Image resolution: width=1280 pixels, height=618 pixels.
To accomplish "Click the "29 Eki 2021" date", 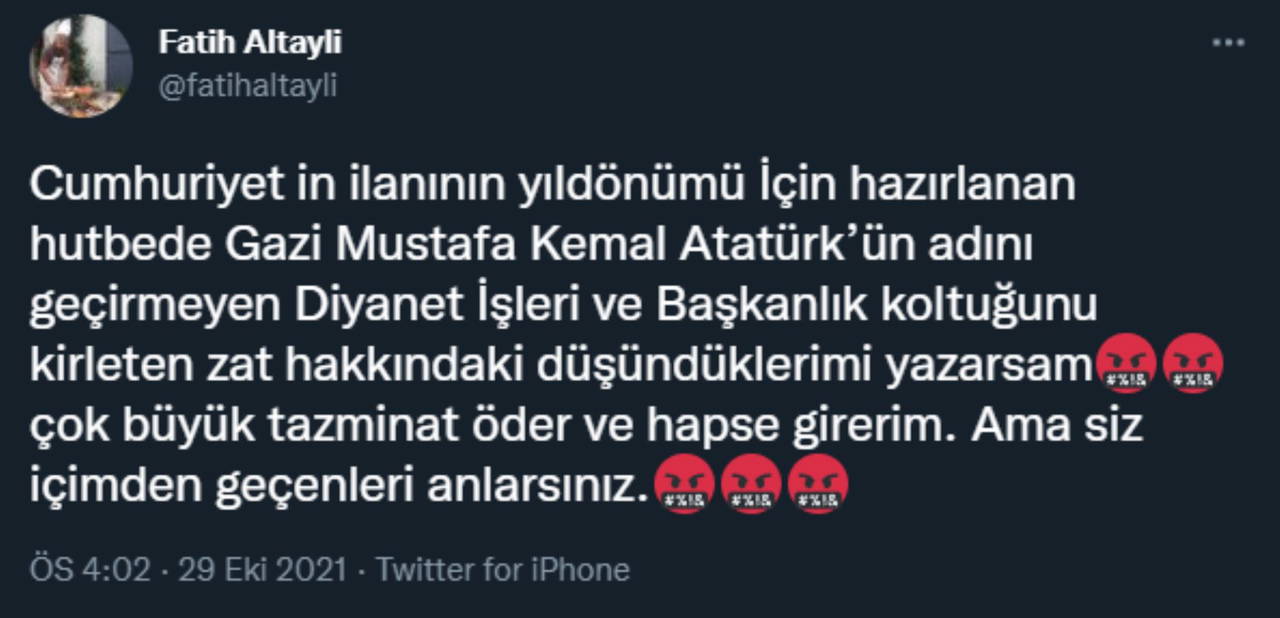I will point(262,570).
